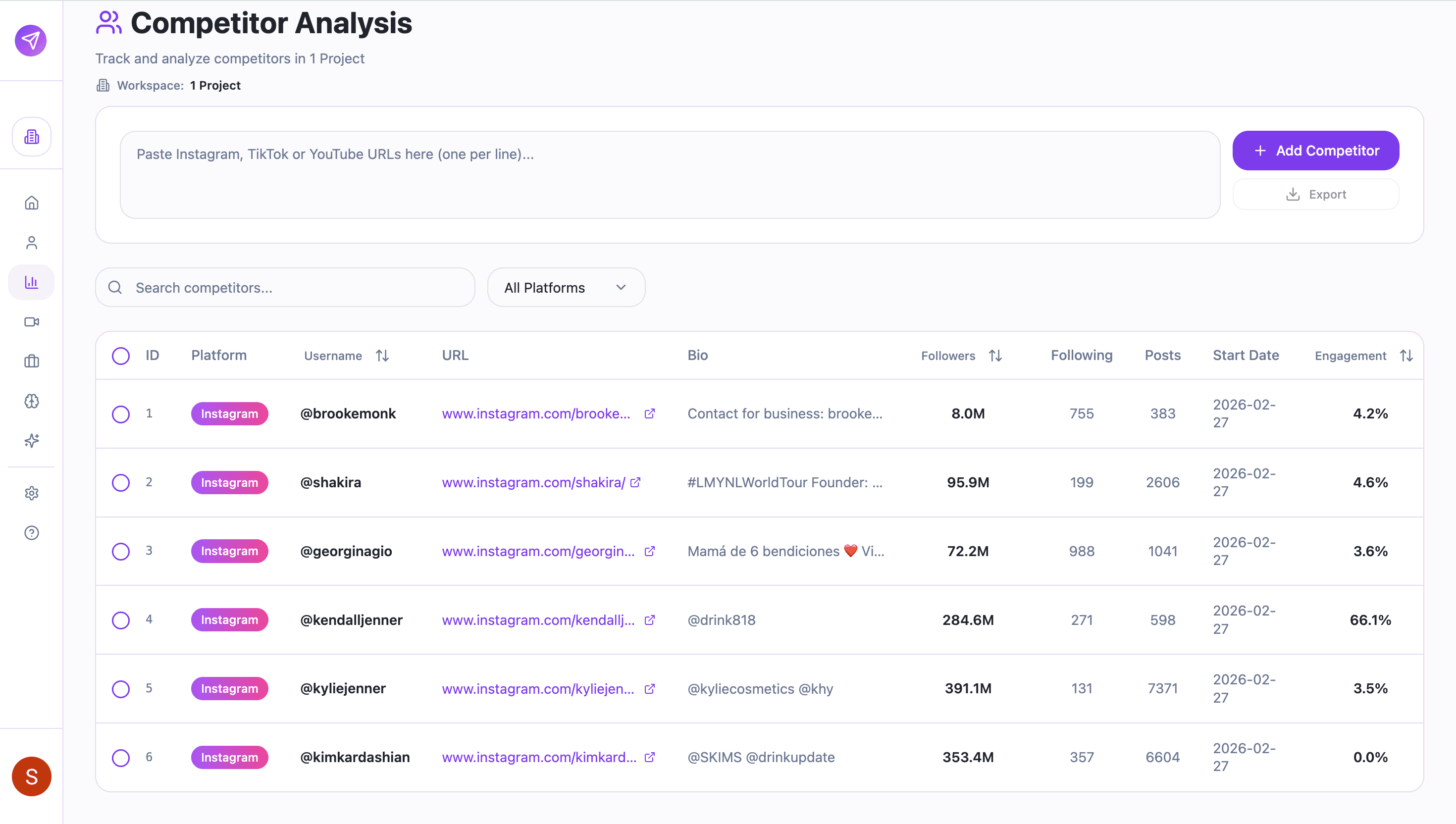Click the Search competitors input field
The height and width of the screenshot is (824, 1456).
pyautogui.click(x=294, y=288)
